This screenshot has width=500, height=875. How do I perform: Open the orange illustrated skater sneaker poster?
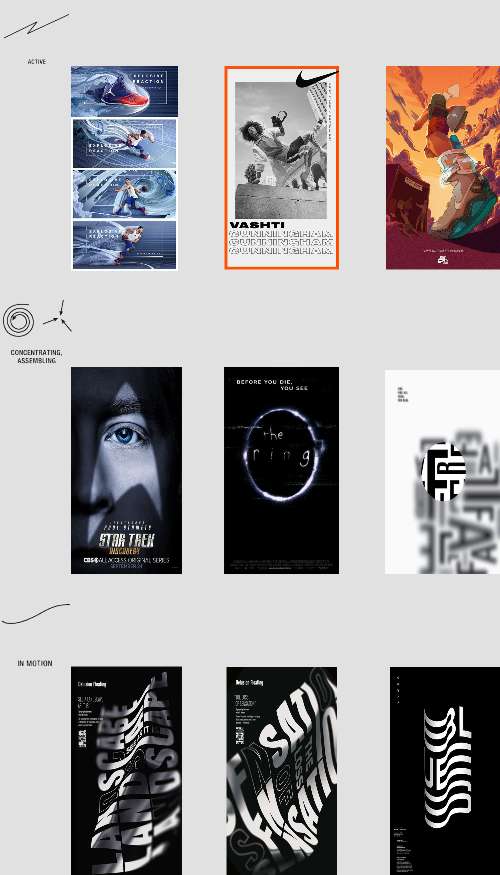[x=443, y=167]
